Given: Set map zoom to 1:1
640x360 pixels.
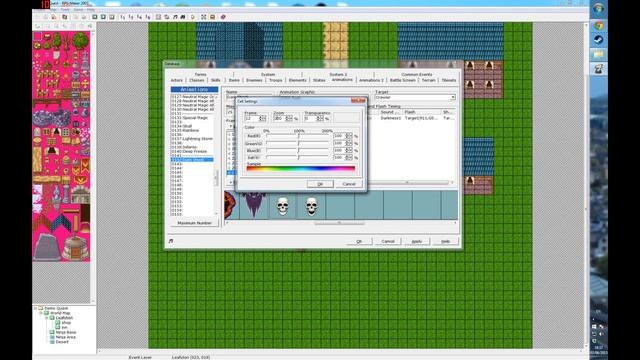Looking at the screenshot, I should [x=122, y=17].
